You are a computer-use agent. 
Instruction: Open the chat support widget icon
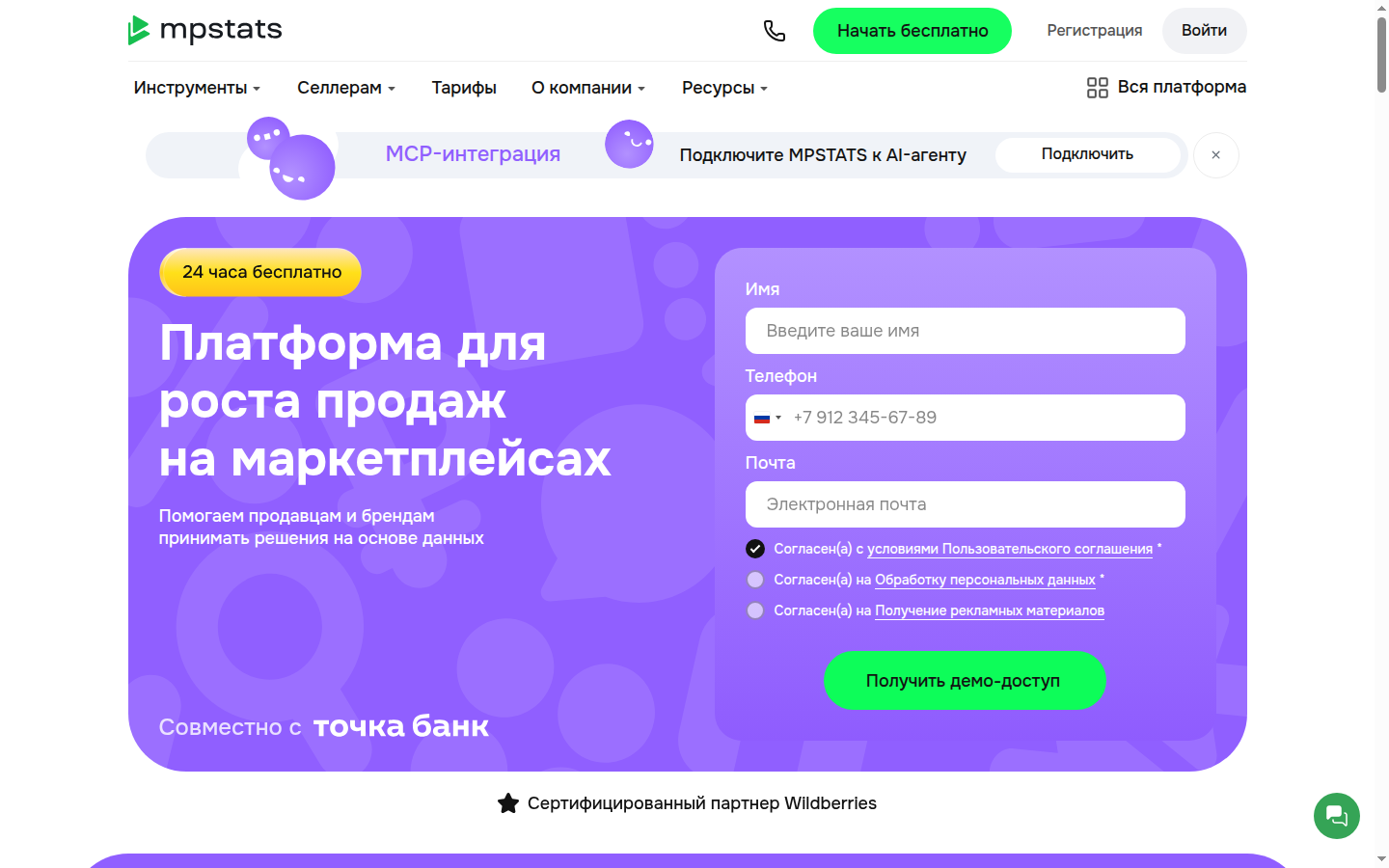point(1337,816)
